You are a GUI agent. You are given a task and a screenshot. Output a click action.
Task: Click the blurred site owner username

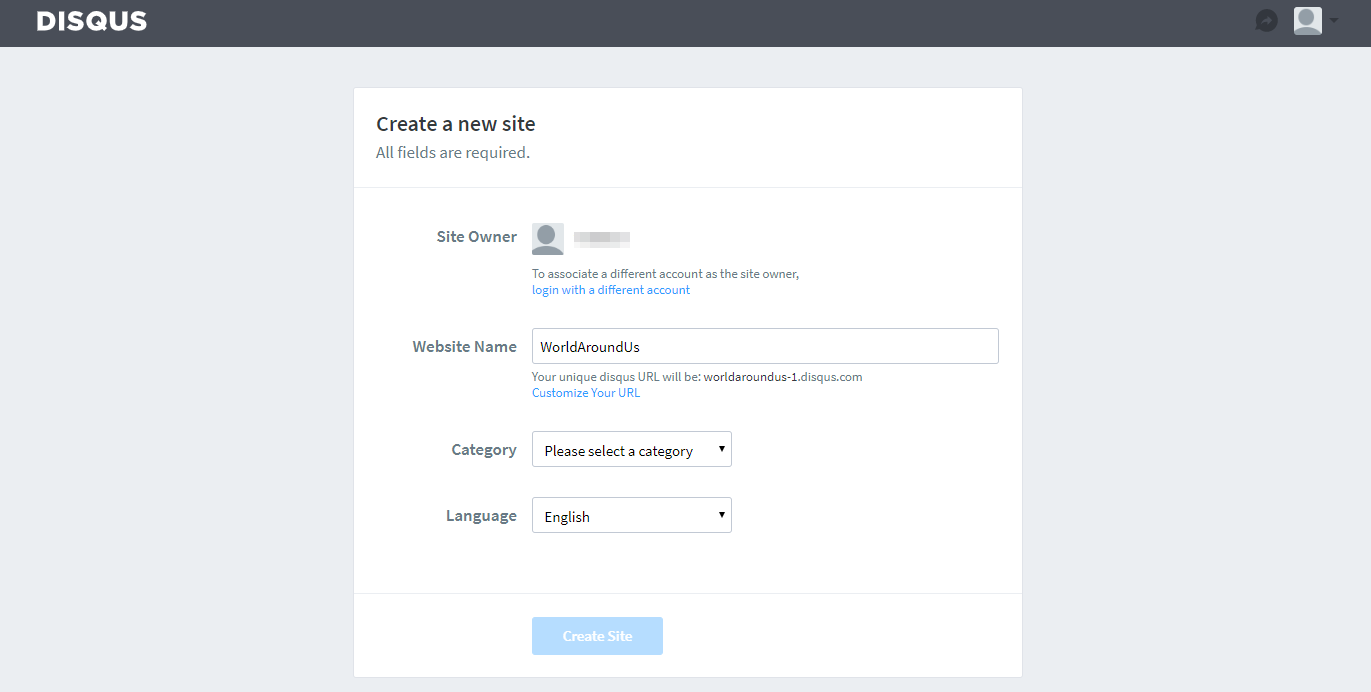tap(602, 239)
